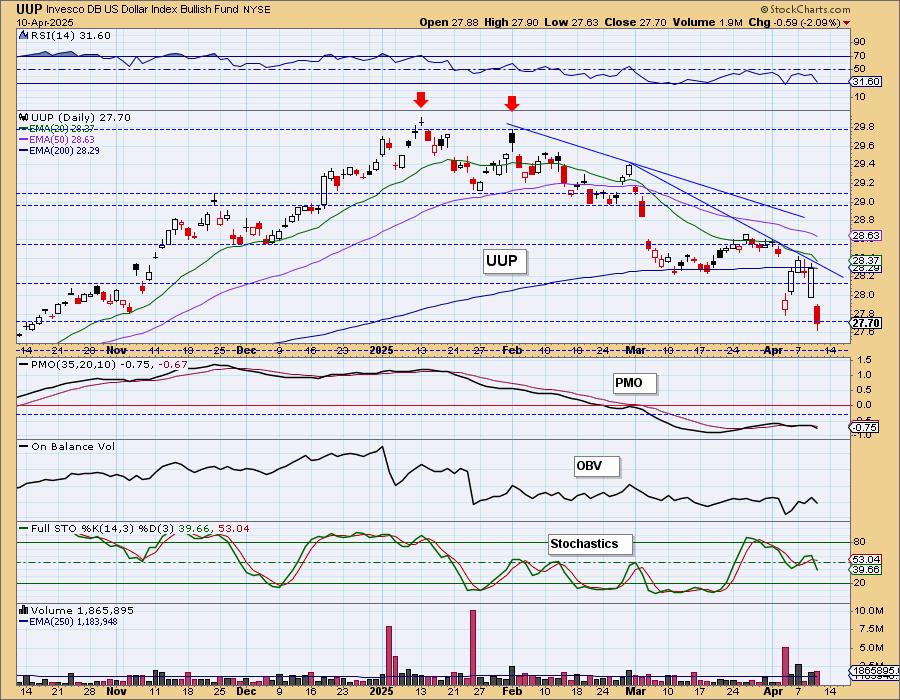This screenshot has height=700, width=900.
Task: Click the 1865895 volume value tag on the axis
Action: (874, 670)
